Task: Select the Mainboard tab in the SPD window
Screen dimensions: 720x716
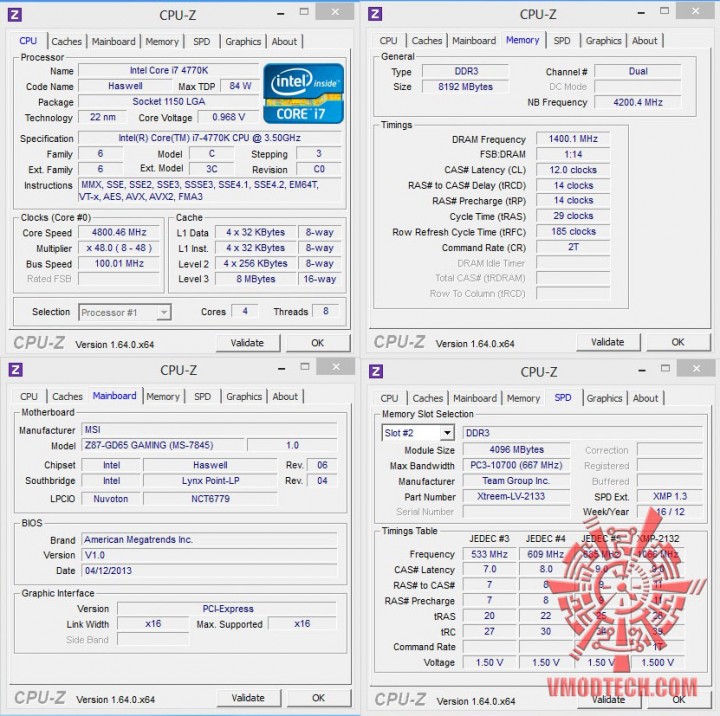Action: pyautogui.click(x=475, y=398)
